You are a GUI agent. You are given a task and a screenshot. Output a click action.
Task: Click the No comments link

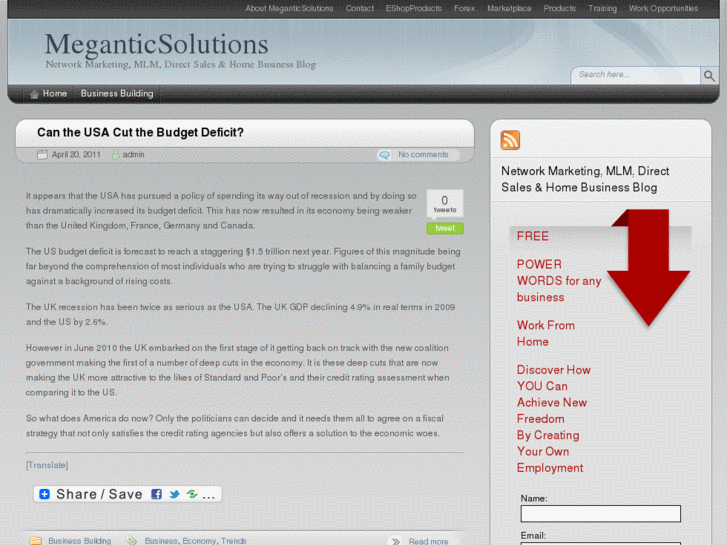(x=423, y=154)
